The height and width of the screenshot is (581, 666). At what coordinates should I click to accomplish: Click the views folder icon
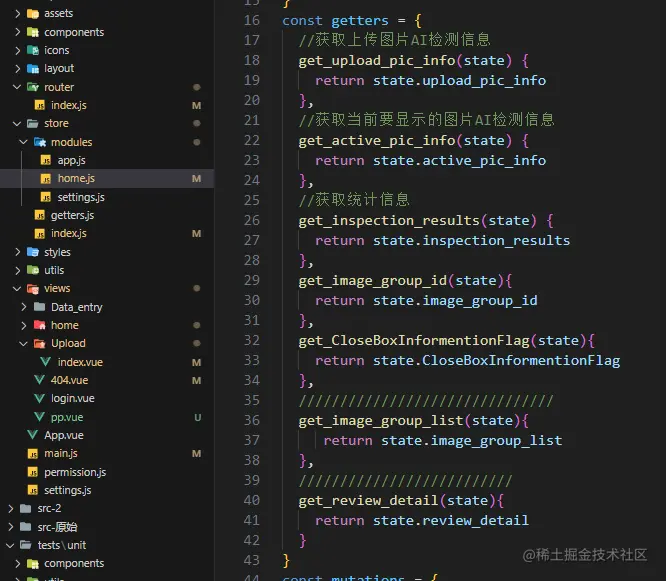[33, 288]
